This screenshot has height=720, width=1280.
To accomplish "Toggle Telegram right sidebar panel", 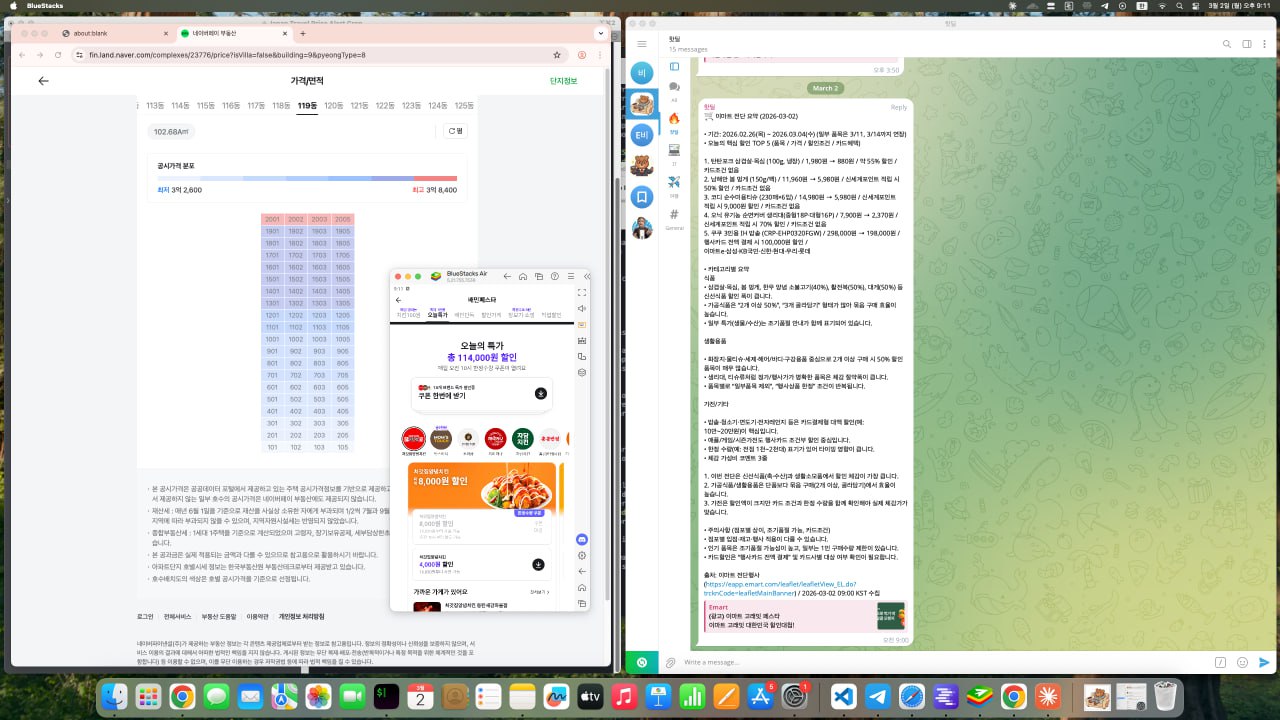I will pos(1247,44).
